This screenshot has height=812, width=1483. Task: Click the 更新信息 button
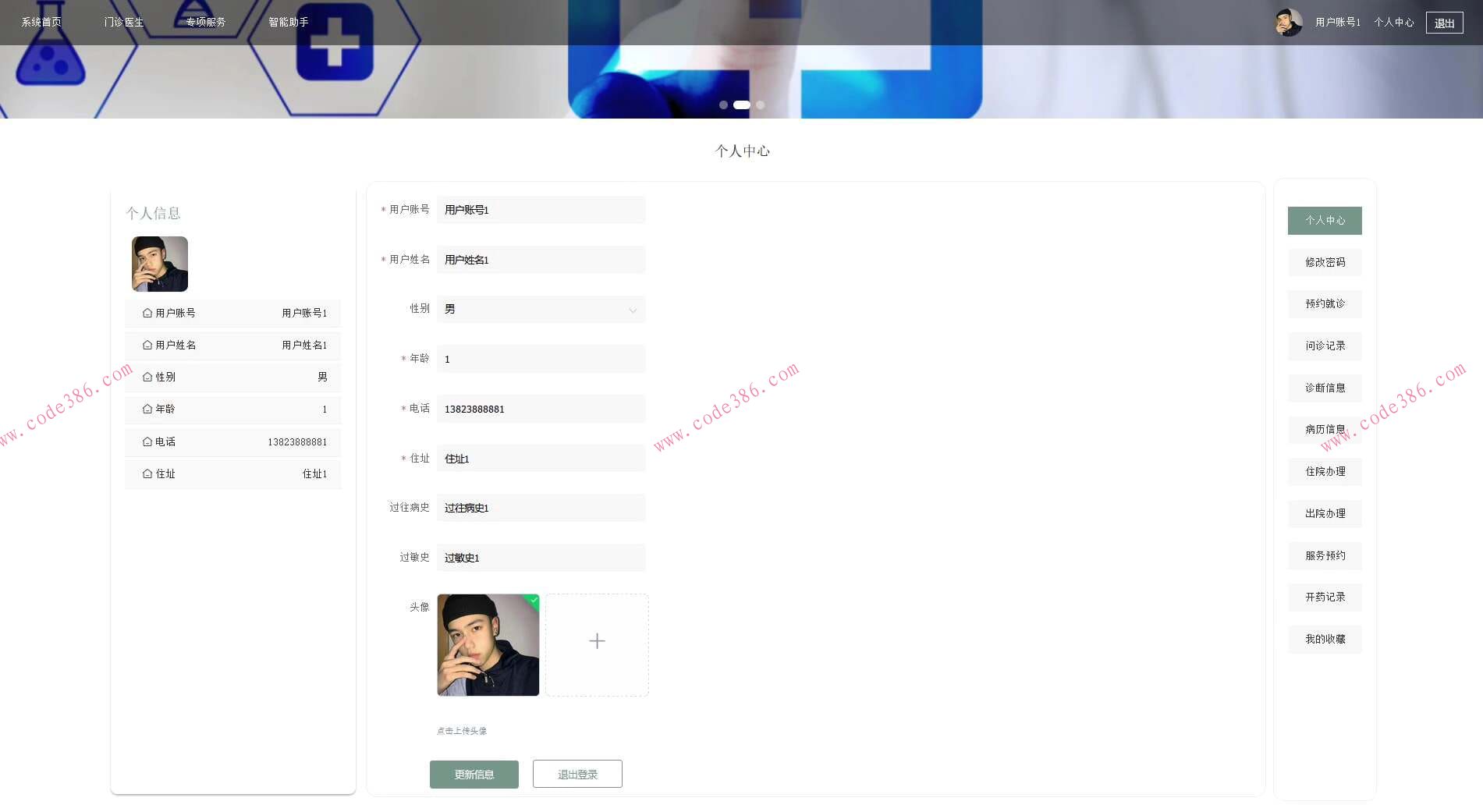tap(474, 774)
